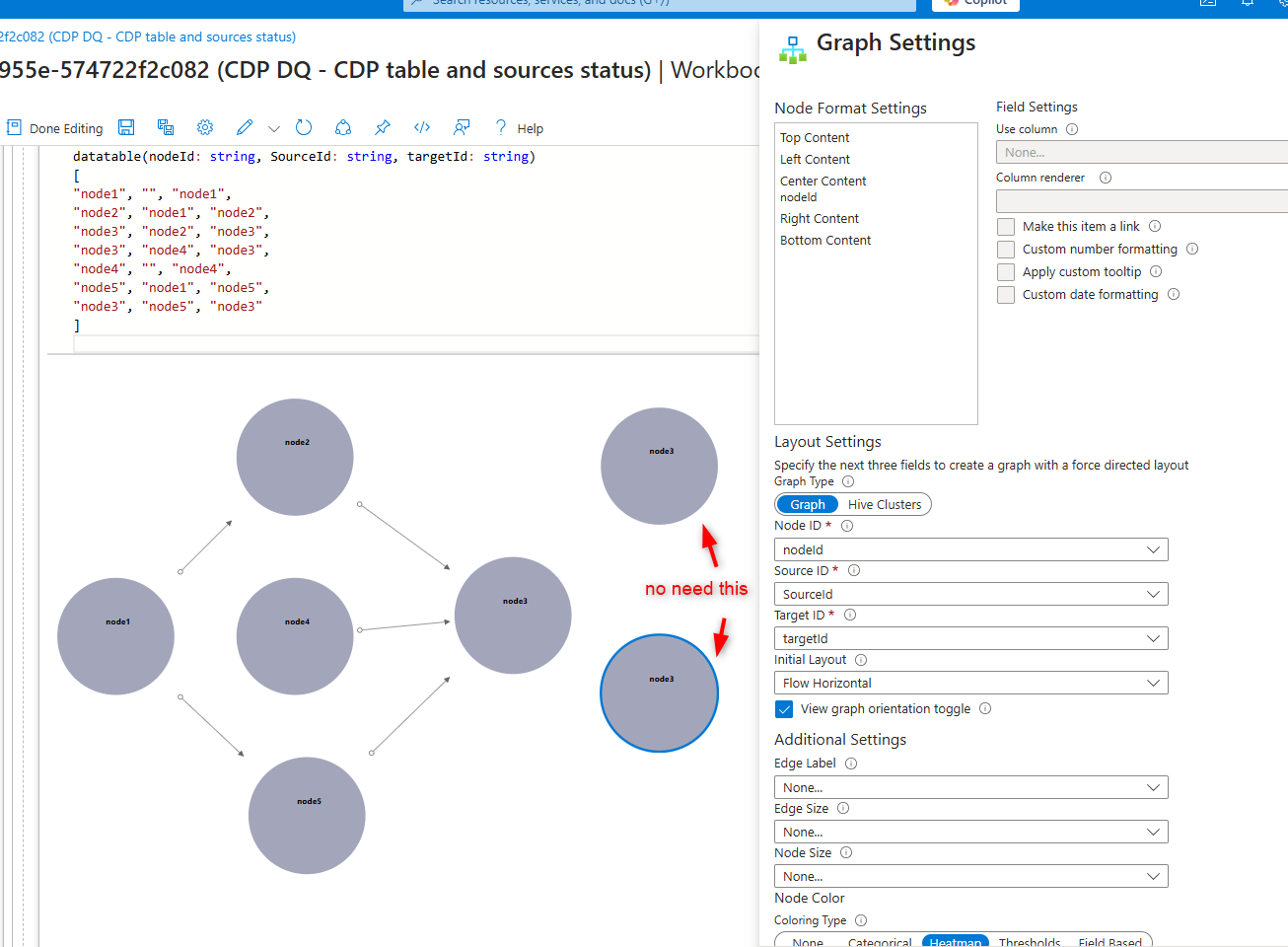This screenshot has height=947, width=1288.
Task: Open the Target ID dropdown
Action: coord(971,638)
